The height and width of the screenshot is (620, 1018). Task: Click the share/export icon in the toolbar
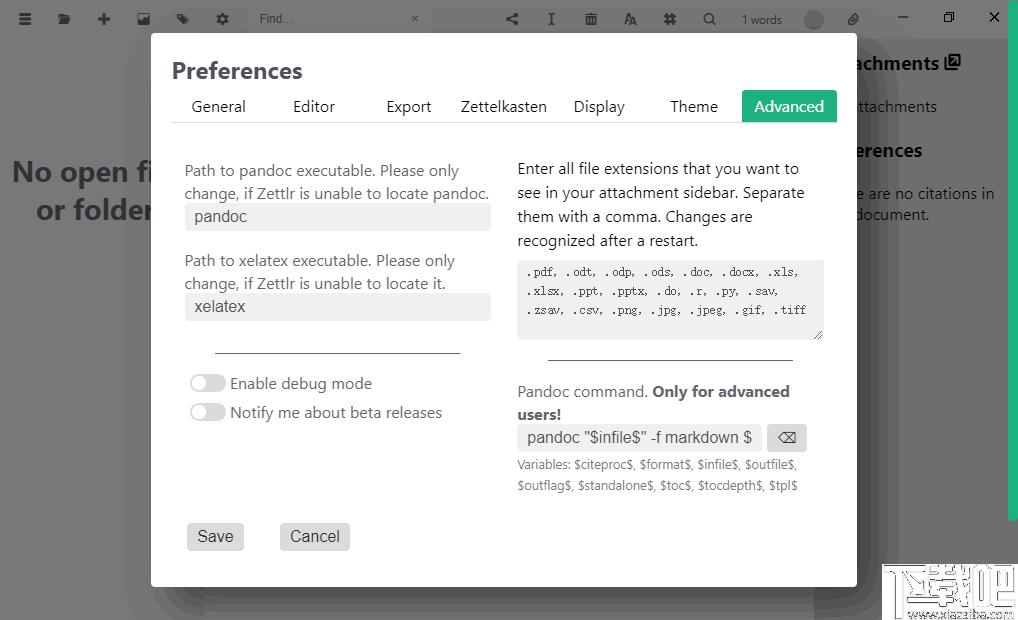pos(512,19)
